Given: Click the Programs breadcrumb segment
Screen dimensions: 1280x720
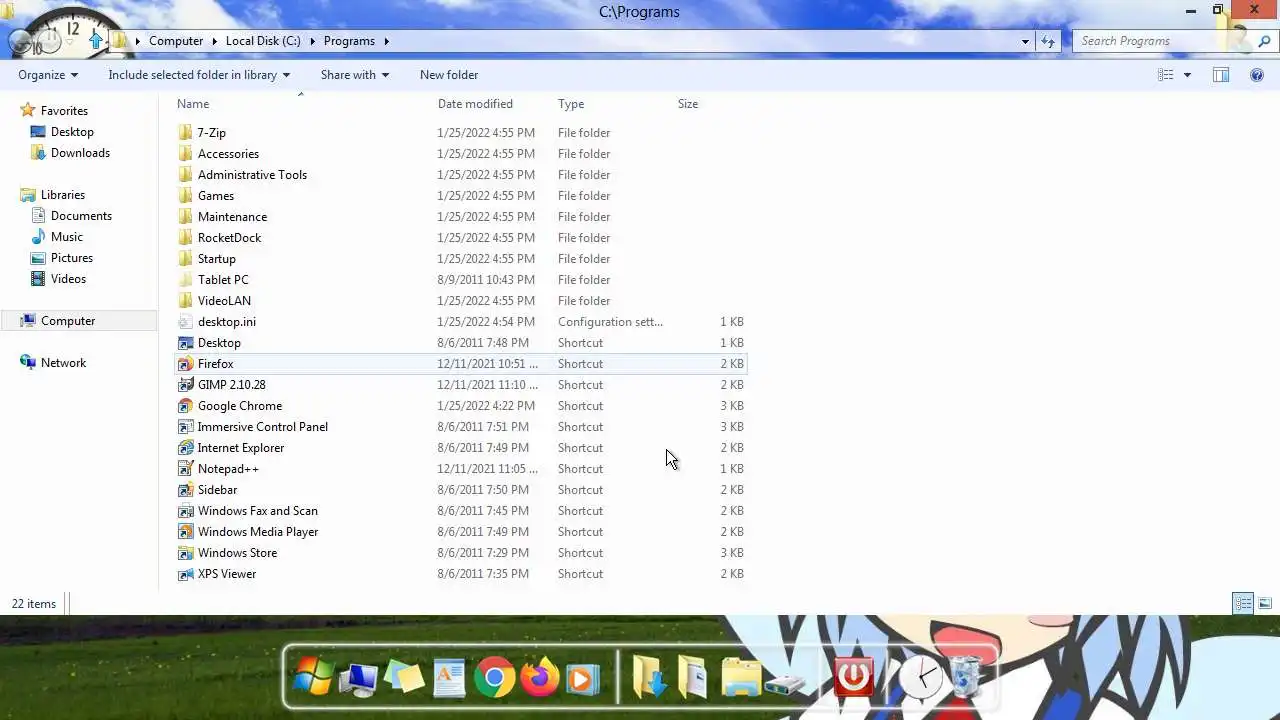Looking at the screenshot, I should click(349, 41).
